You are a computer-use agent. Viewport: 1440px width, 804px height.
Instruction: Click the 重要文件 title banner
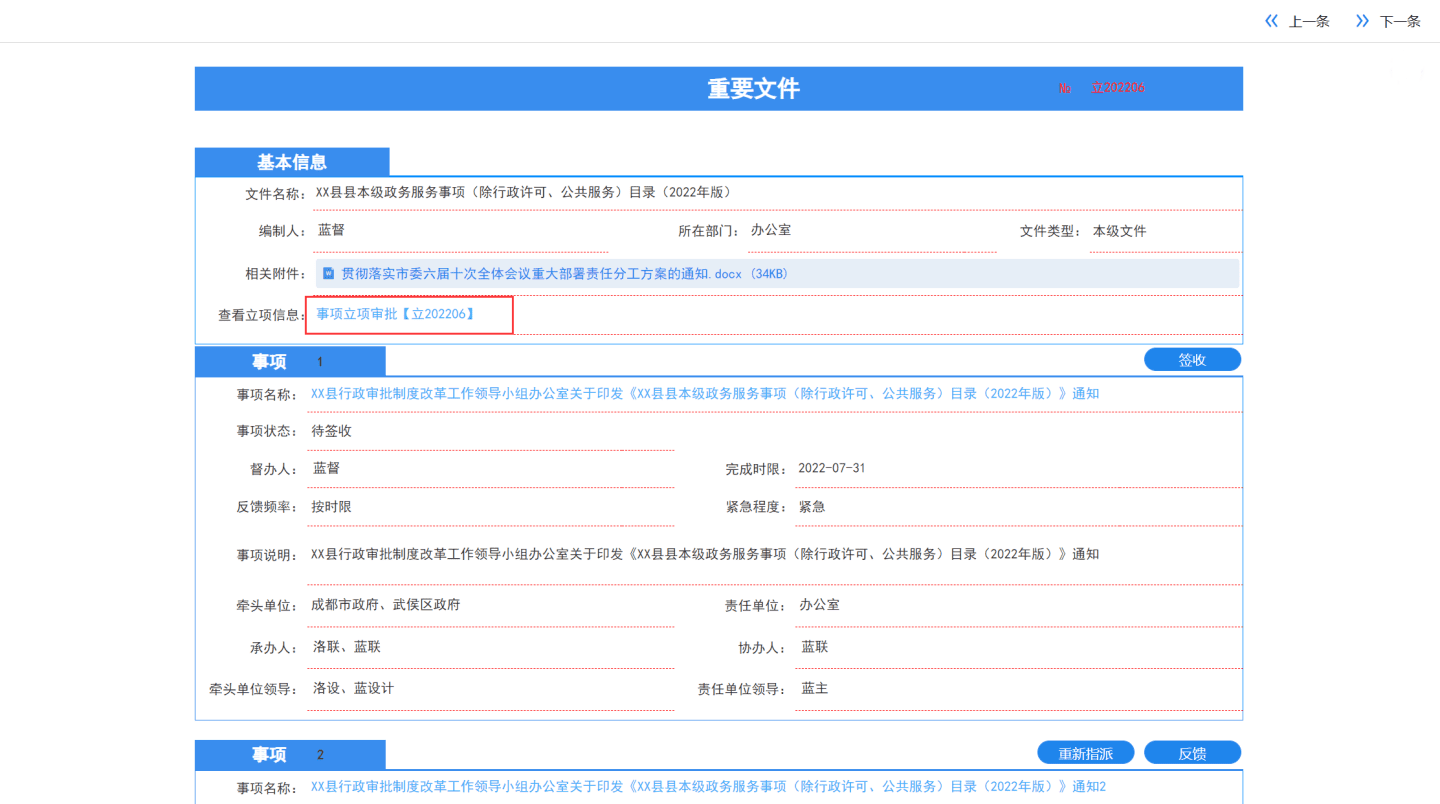point(719,88)
